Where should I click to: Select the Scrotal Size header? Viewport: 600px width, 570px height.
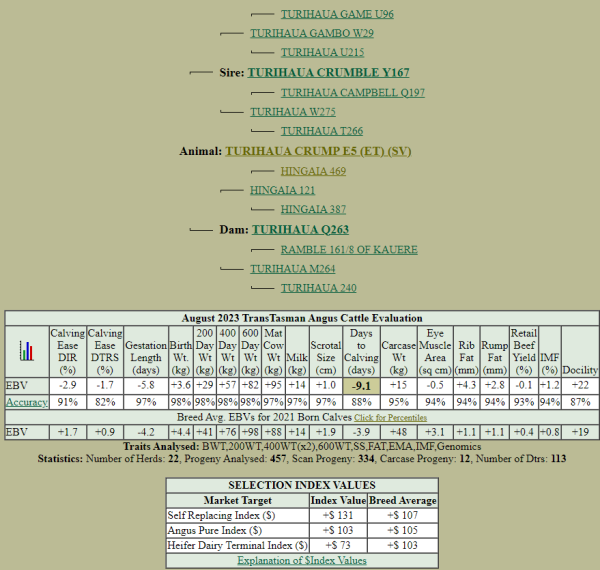pos(326,352)
